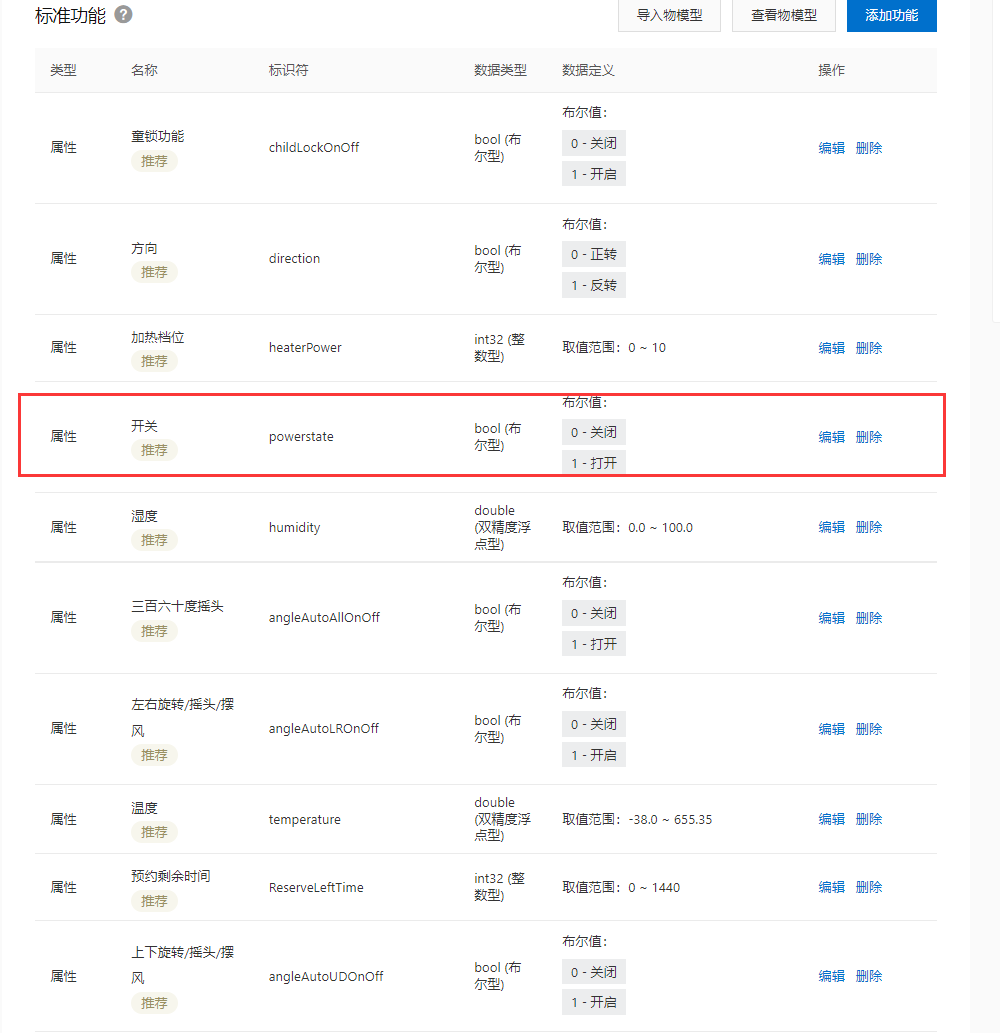Edit the angleAutoAllOnOff property
The width and height of the screenshot is (1000, 1033).
click(831, 618)
